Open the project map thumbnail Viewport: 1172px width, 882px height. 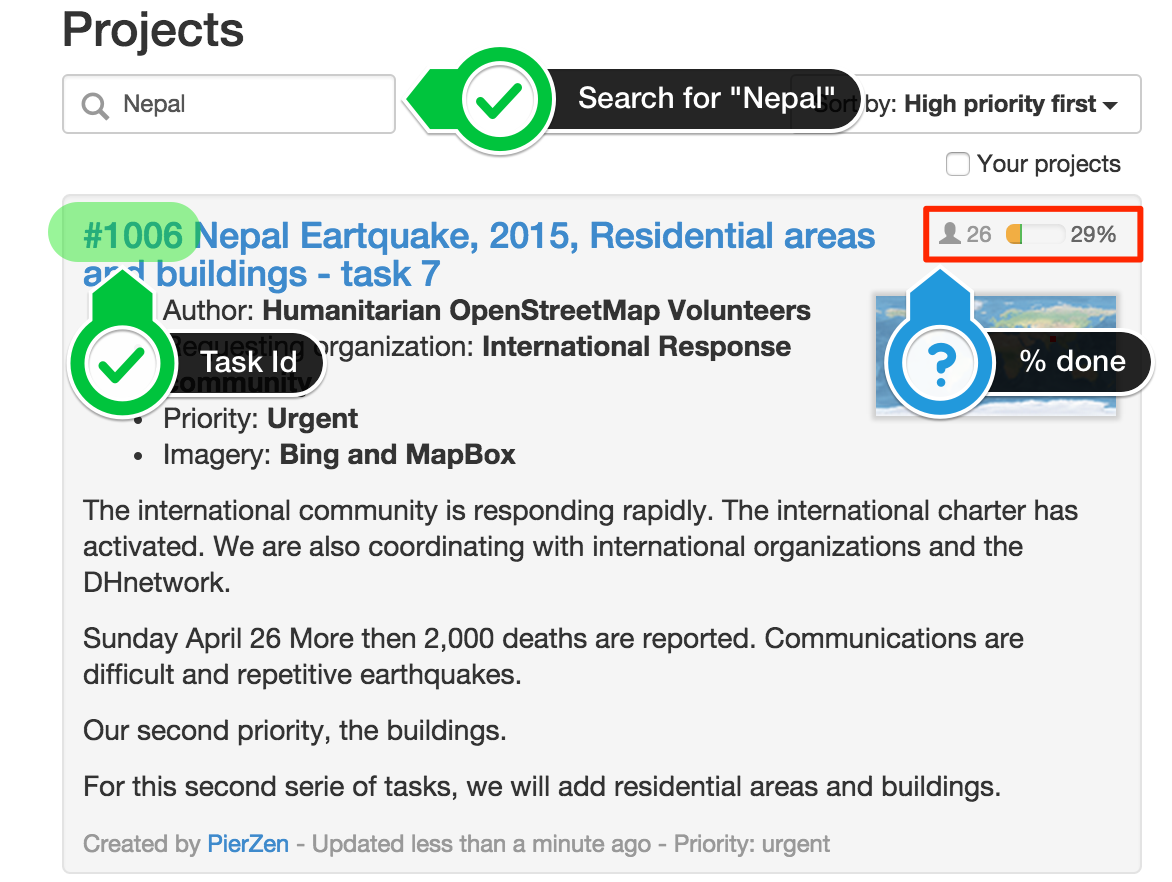click(x=996, y=355)
